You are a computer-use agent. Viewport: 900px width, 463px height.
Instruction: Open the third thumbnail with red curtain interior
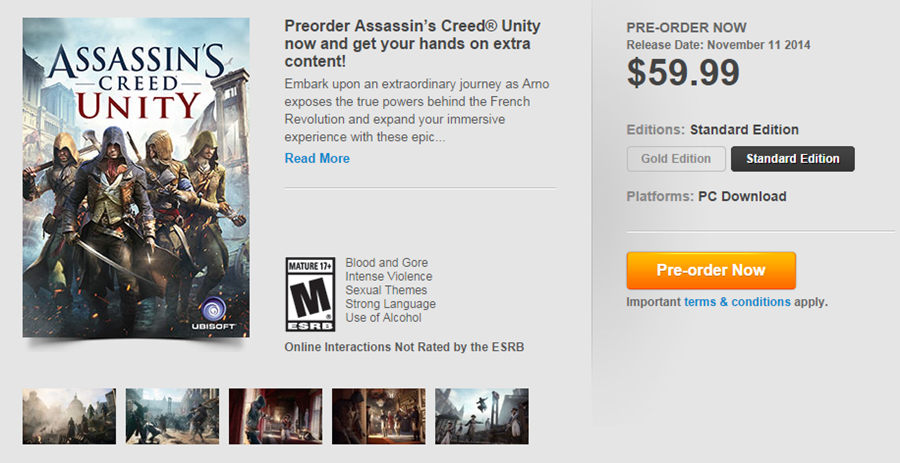coord(275,416)
